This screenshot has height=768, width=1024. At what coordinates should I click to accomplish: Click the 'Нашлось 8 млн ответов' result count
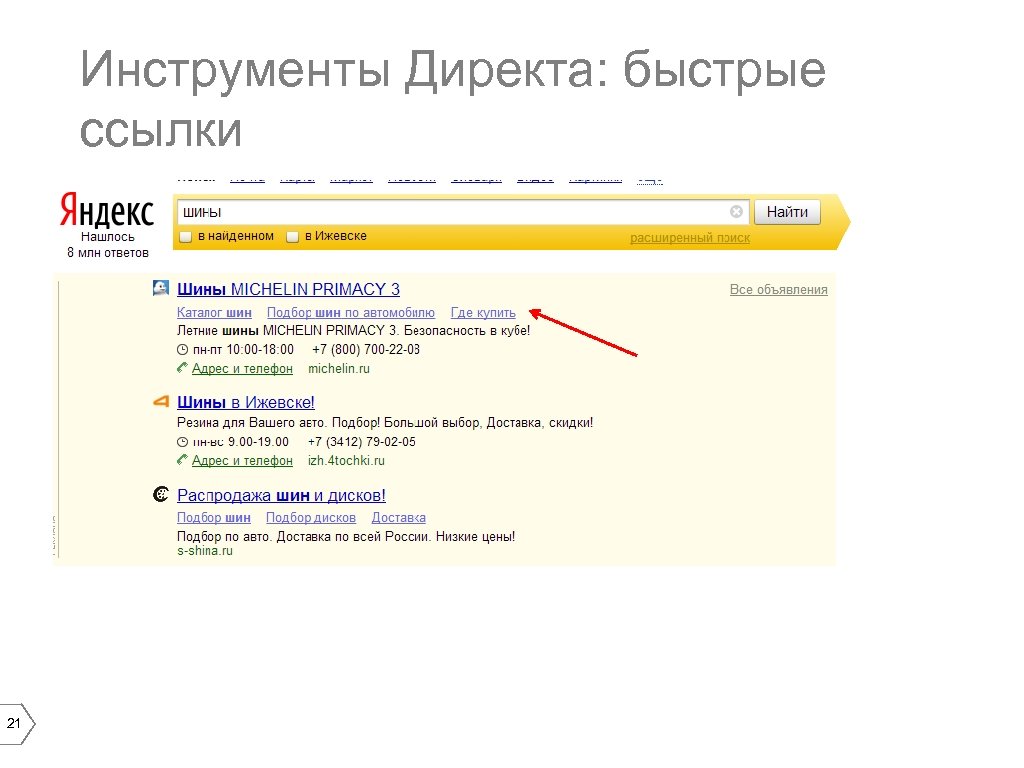click(x=108, y=245)
